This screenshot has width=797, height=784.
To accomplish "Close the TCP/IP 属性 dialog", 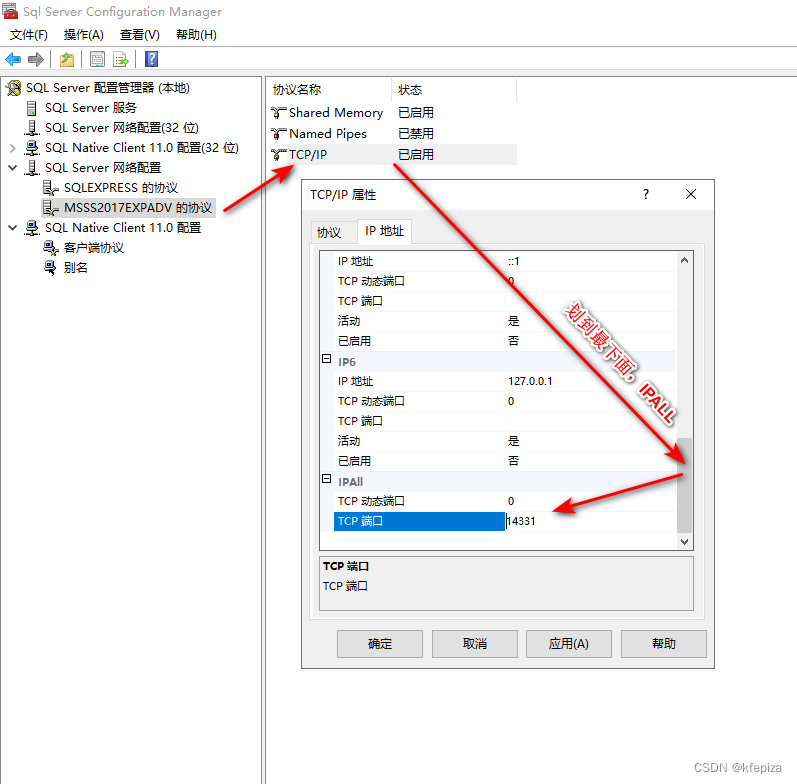I will tap(691, 194).
